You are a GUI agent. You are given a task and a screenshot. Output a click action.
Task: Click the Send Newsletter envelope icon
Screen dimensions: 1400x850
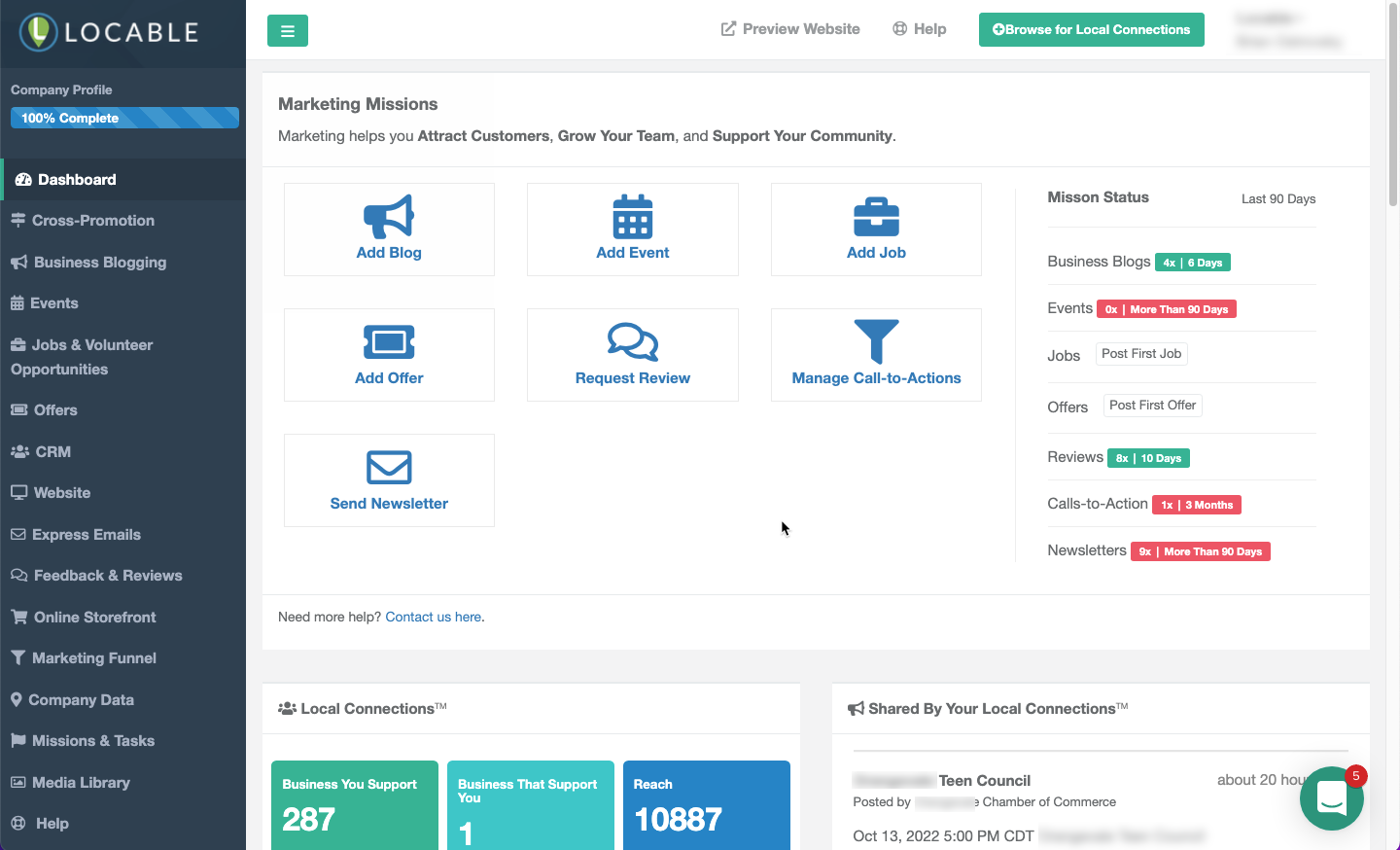pos(389,465)
